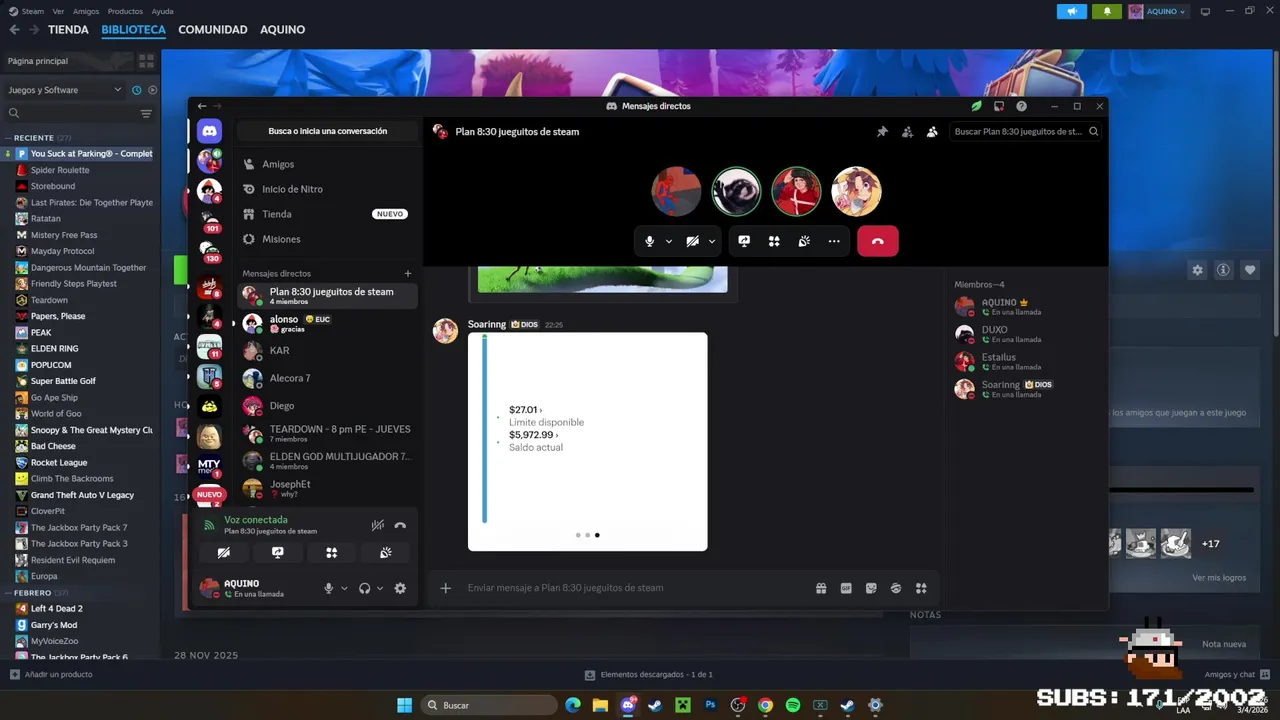Screen dimensions: 1280x720
Task: Launch activities button in voice panel
Action: [332, 552]
